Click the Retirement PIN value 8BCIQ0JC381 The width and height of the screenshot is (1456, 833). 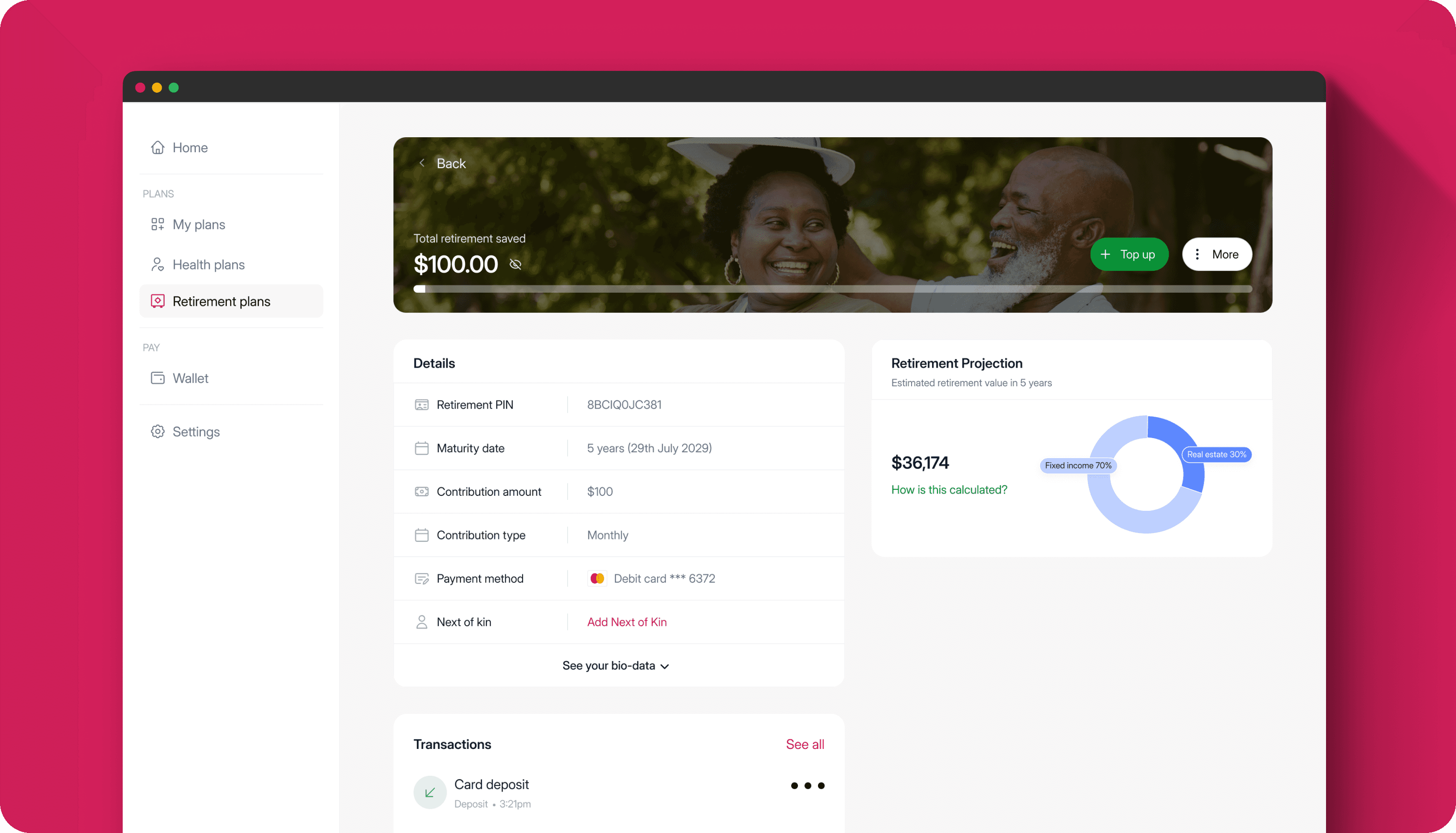click(x=624, y=404)
